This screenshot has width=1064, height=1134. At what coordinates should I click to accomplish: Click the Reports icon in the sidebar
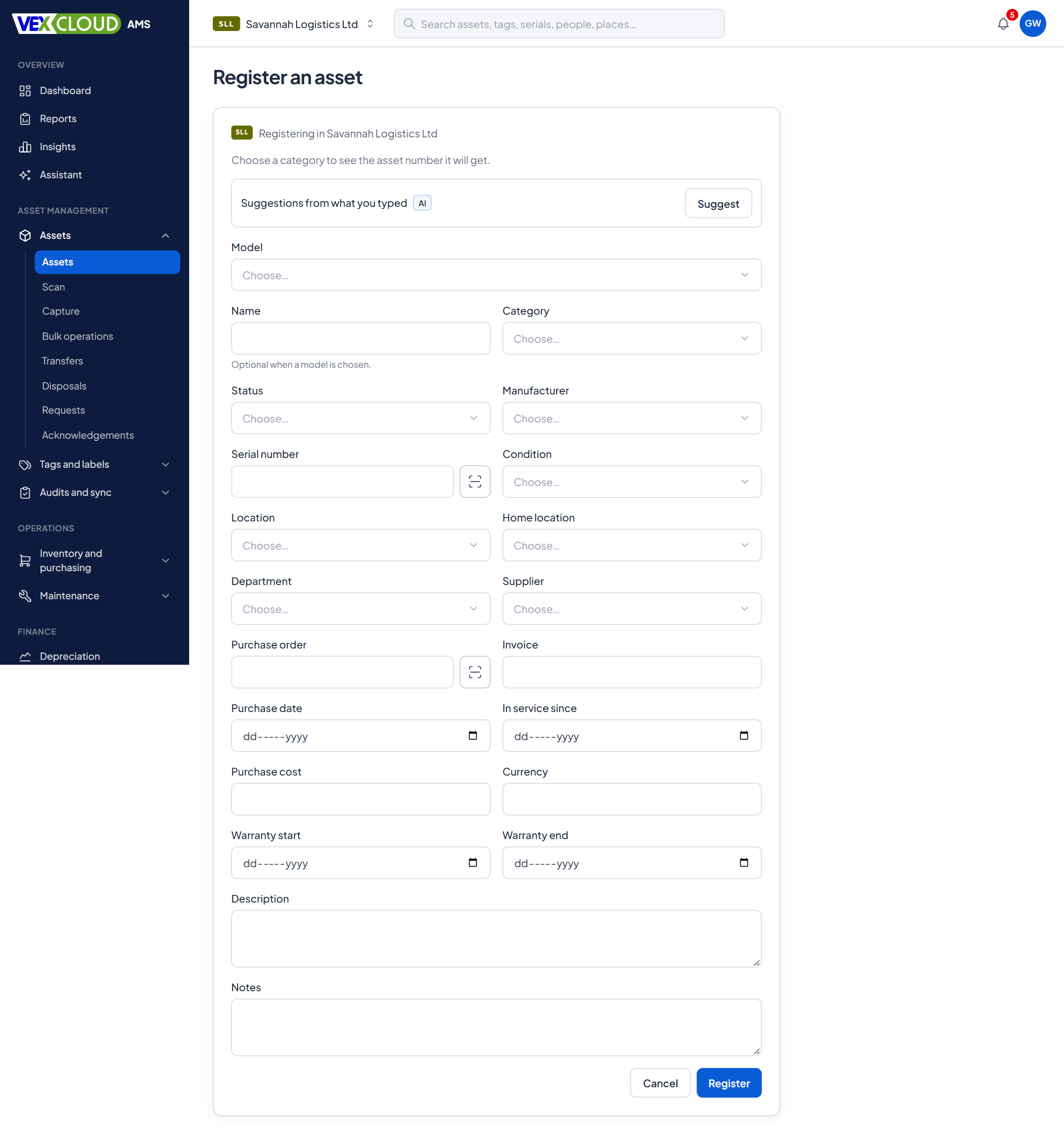point(25,119)
